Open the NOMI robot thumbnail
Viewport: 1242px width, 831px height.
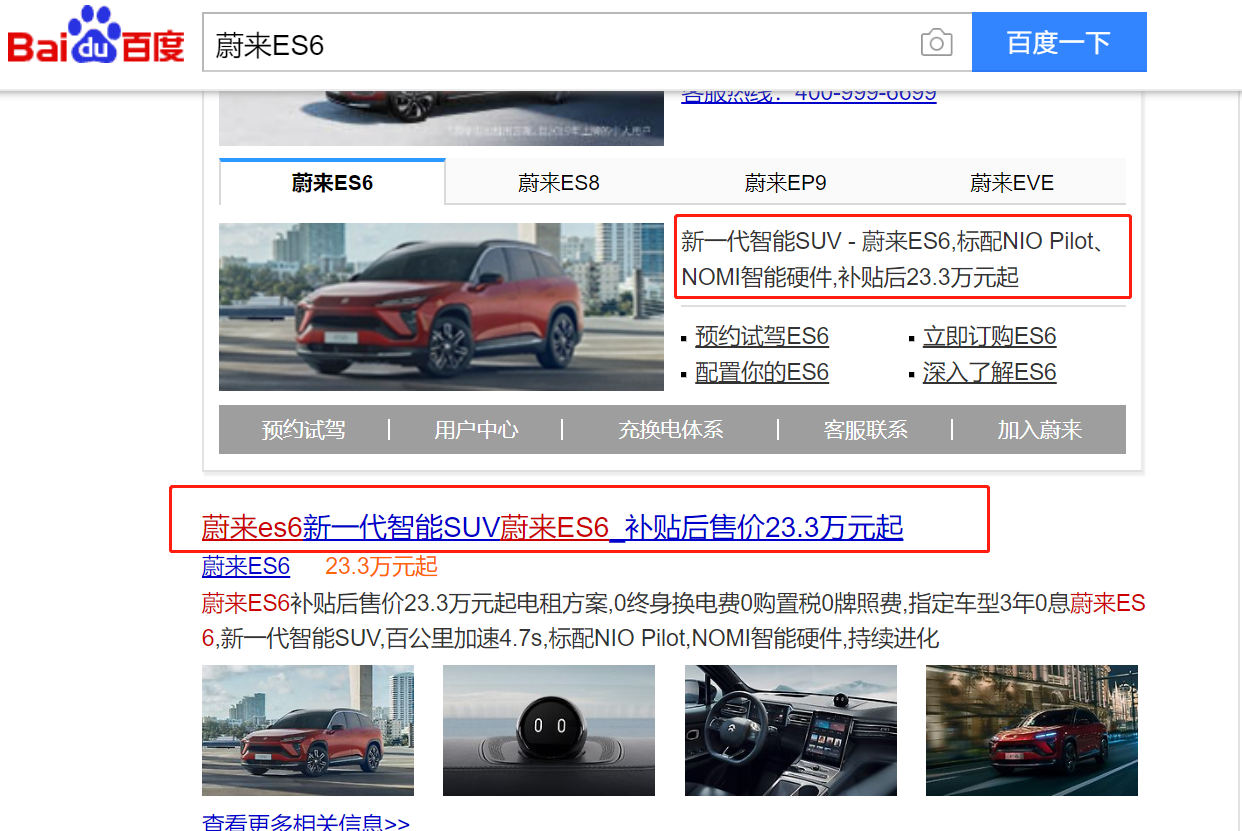(x=549, y=730)
